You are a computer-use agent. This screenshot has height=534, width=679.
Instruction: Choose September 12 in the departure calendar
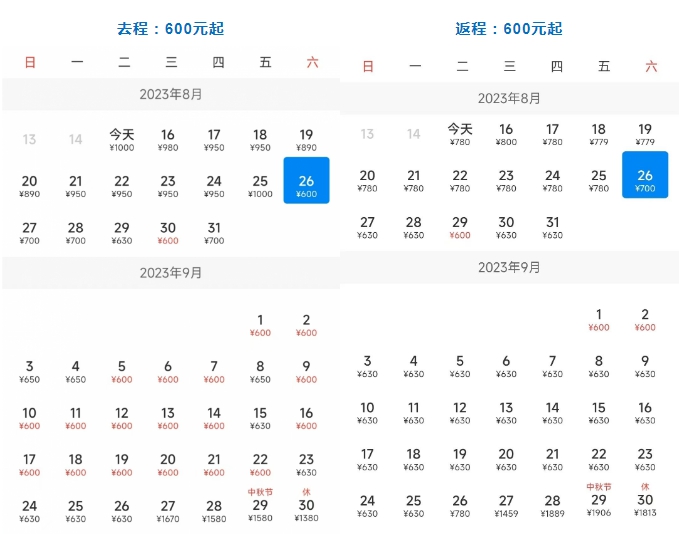coord(122,418)
